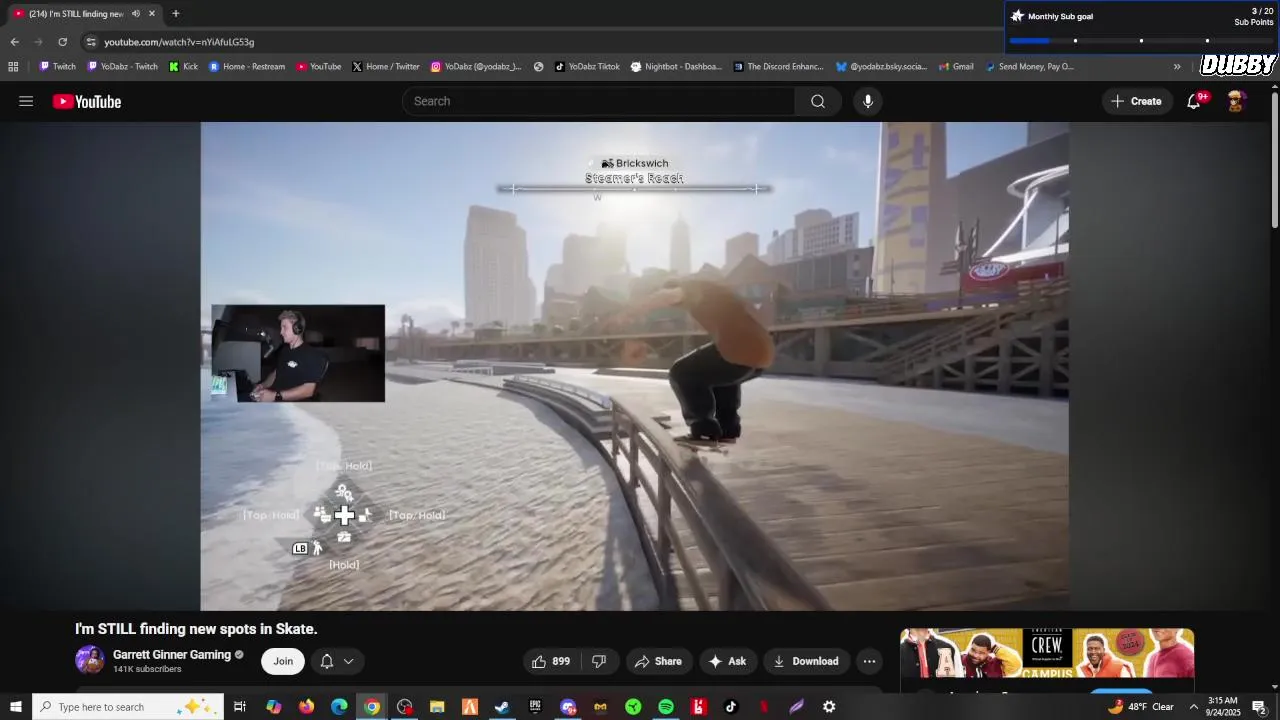Reload the current page
Screen dimensions: 1280x720
coord(62,42)
